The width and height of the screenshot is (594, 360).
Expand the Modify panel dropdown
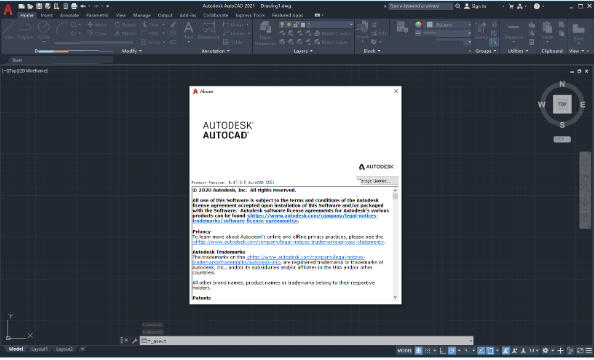click(131, 51)
